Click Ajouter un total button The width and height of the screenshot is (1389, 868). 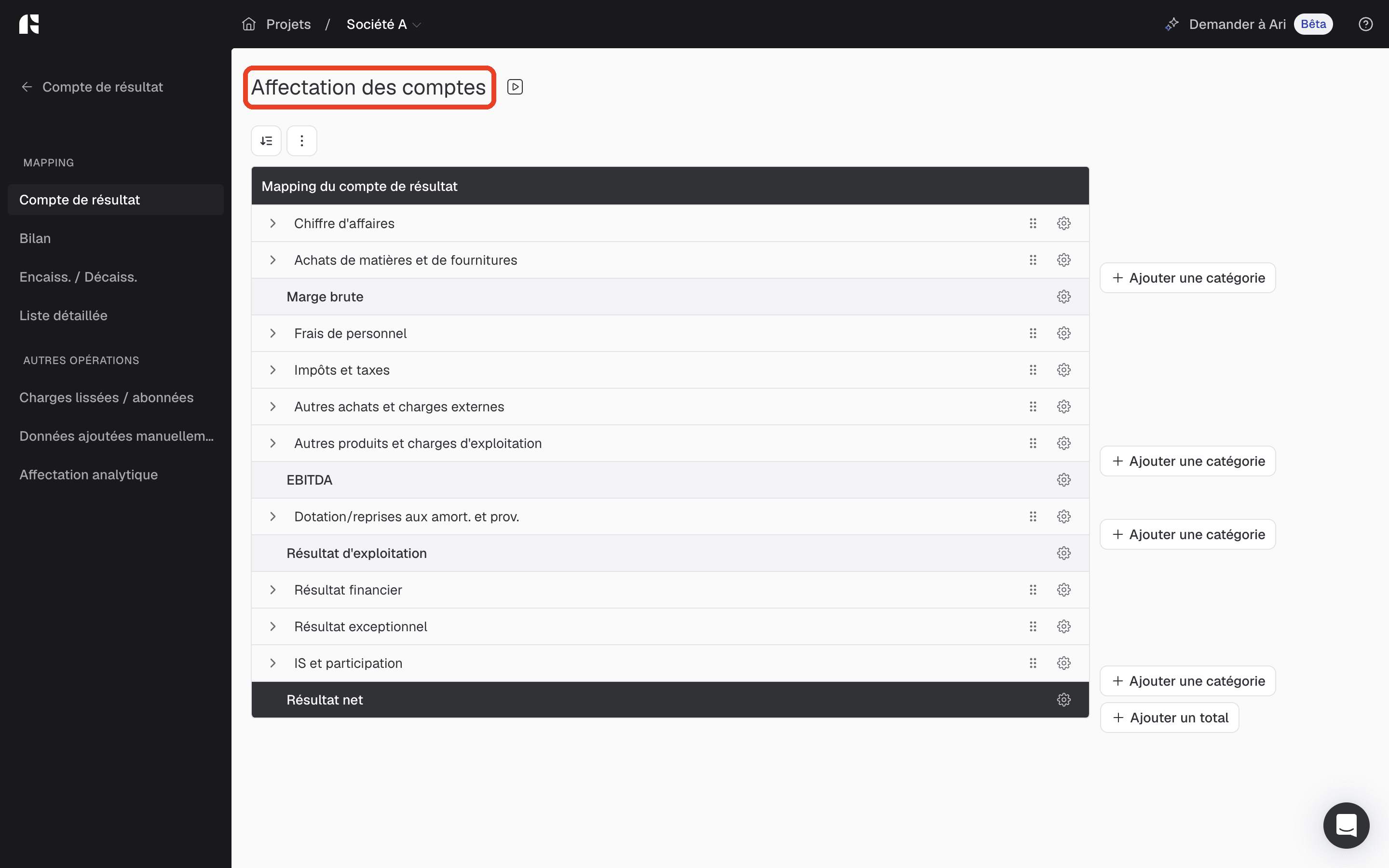click(1169, 718)
